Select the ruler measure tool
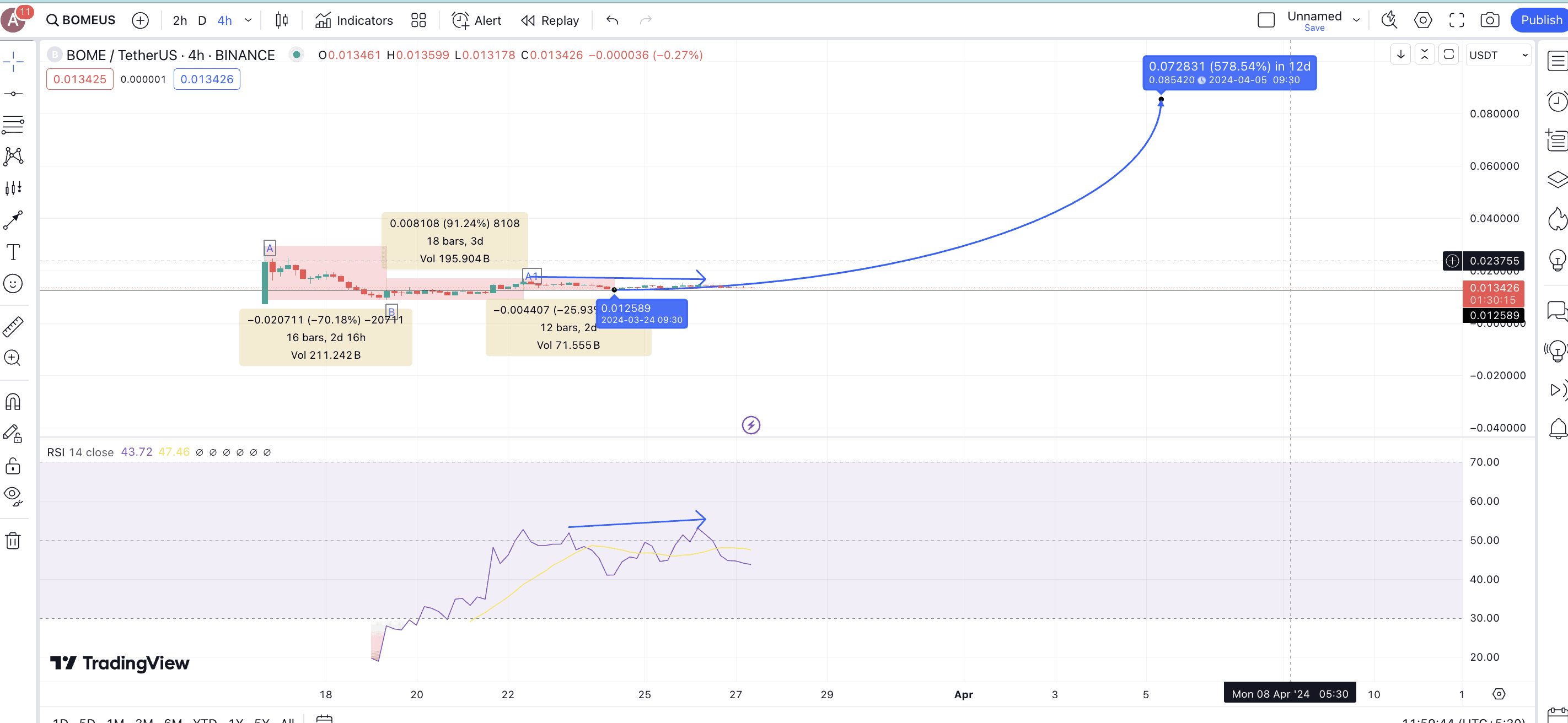This screenshot has width=1568, height=723. point(13,327)
